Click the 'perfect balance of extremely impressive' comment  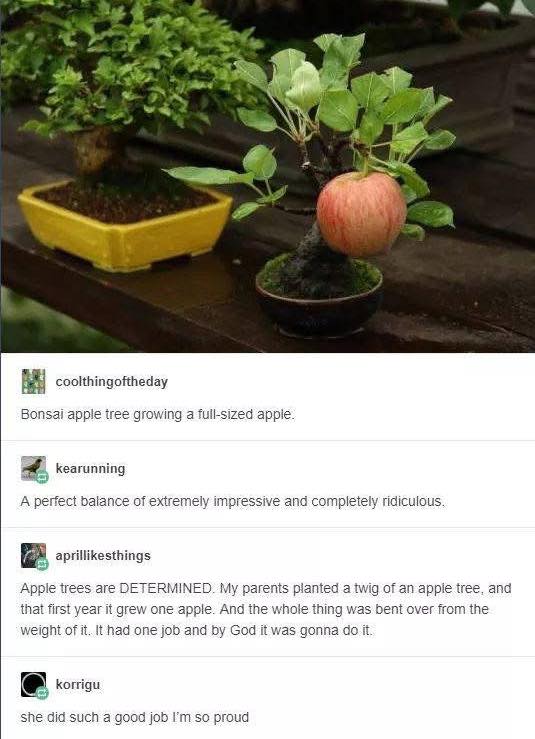[232, 501]
